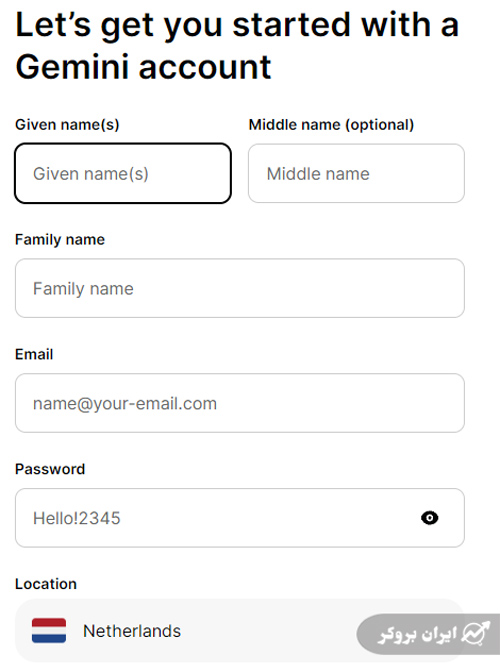Image resolution: width=500 pixels, height=672 pixels.
Task: Focus the Given name(s) input field
Action: (123, 173)
